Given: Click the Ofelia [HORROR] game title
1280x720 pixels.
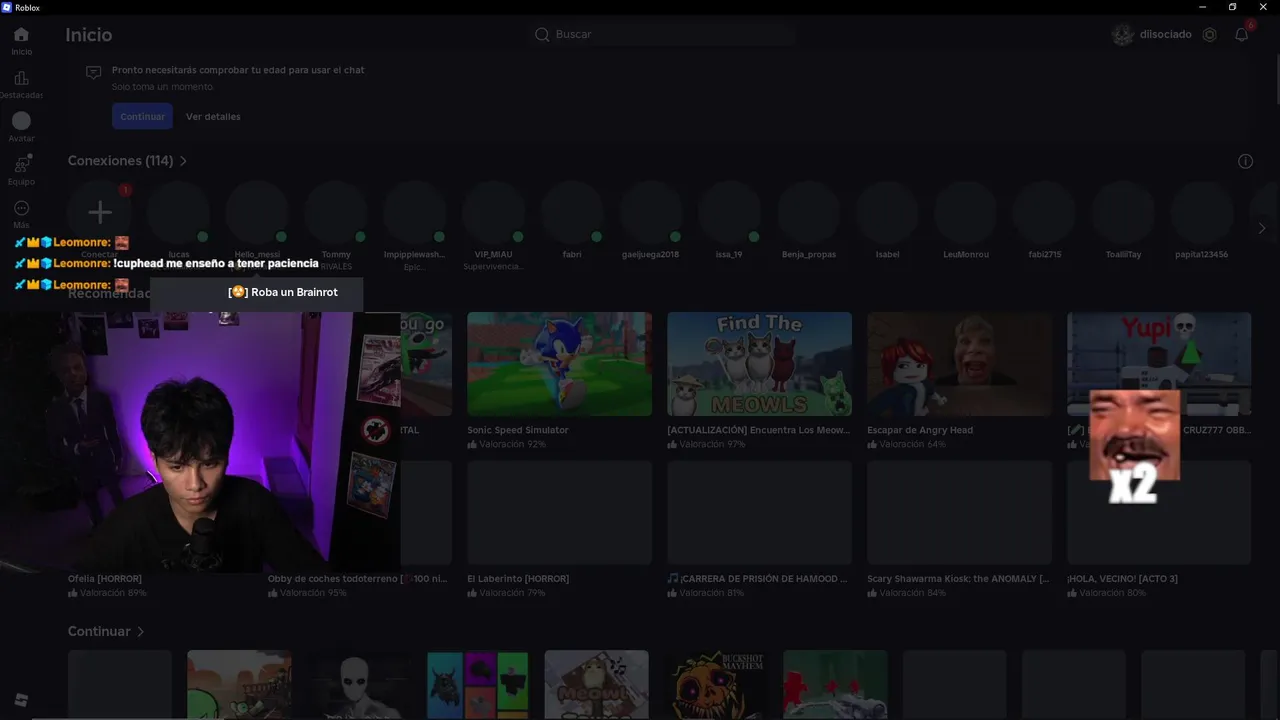Looking at the screenshot, I should pos(105,579).
